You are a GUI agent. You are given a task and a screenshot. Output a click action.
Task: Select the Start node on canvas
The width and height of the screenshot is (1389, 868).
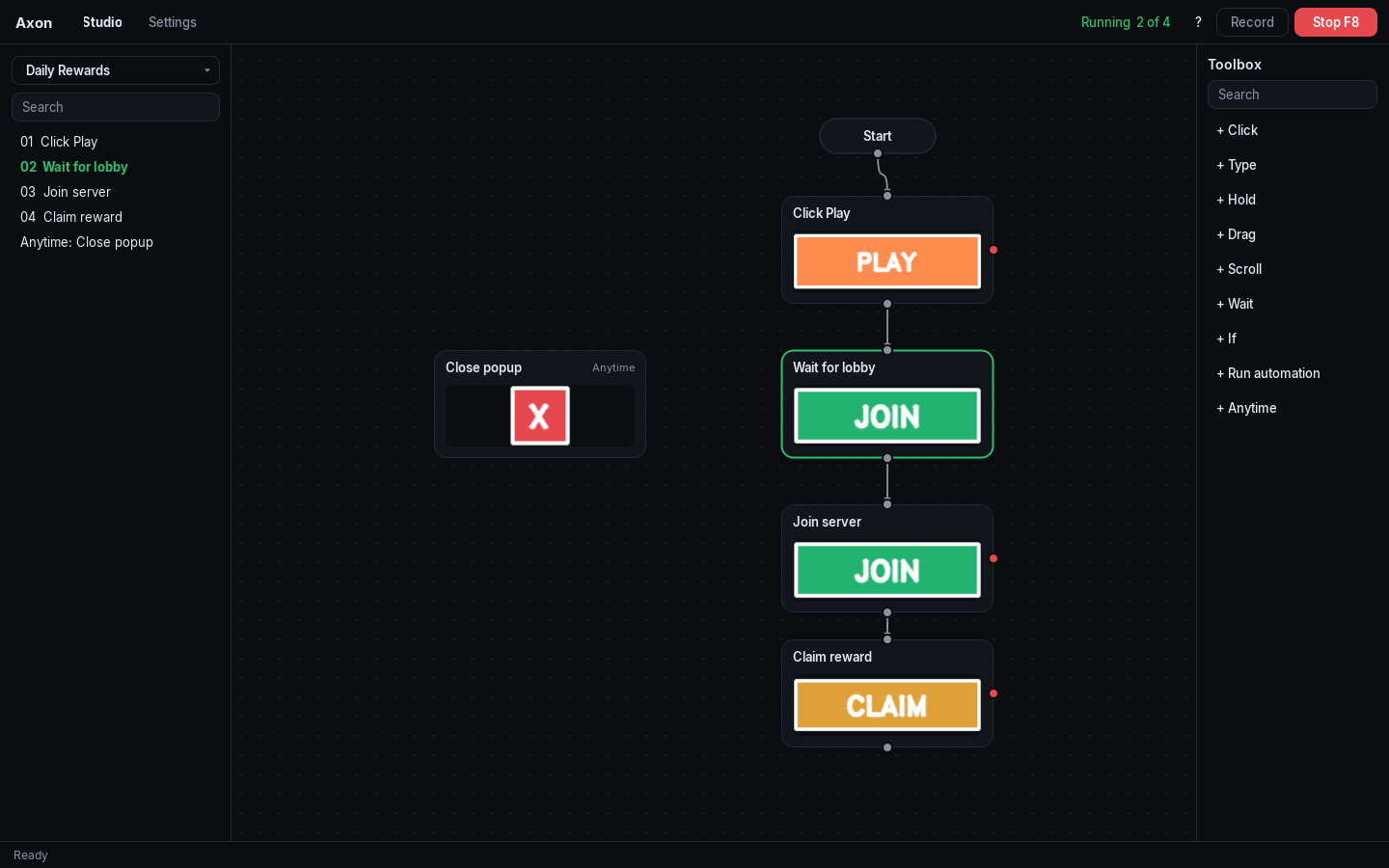point(878,136)
